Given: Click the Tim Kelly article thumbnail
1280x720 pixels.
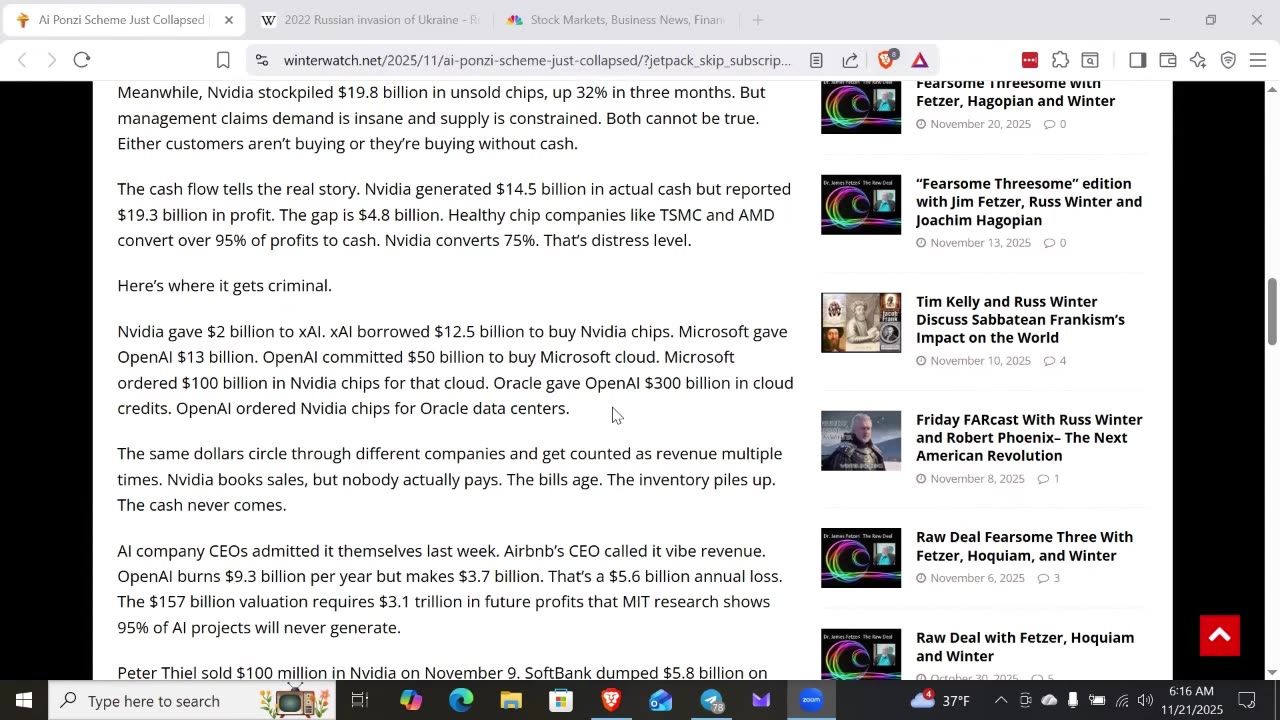Looking at the screenshot, I should click(x=861, y=323).
